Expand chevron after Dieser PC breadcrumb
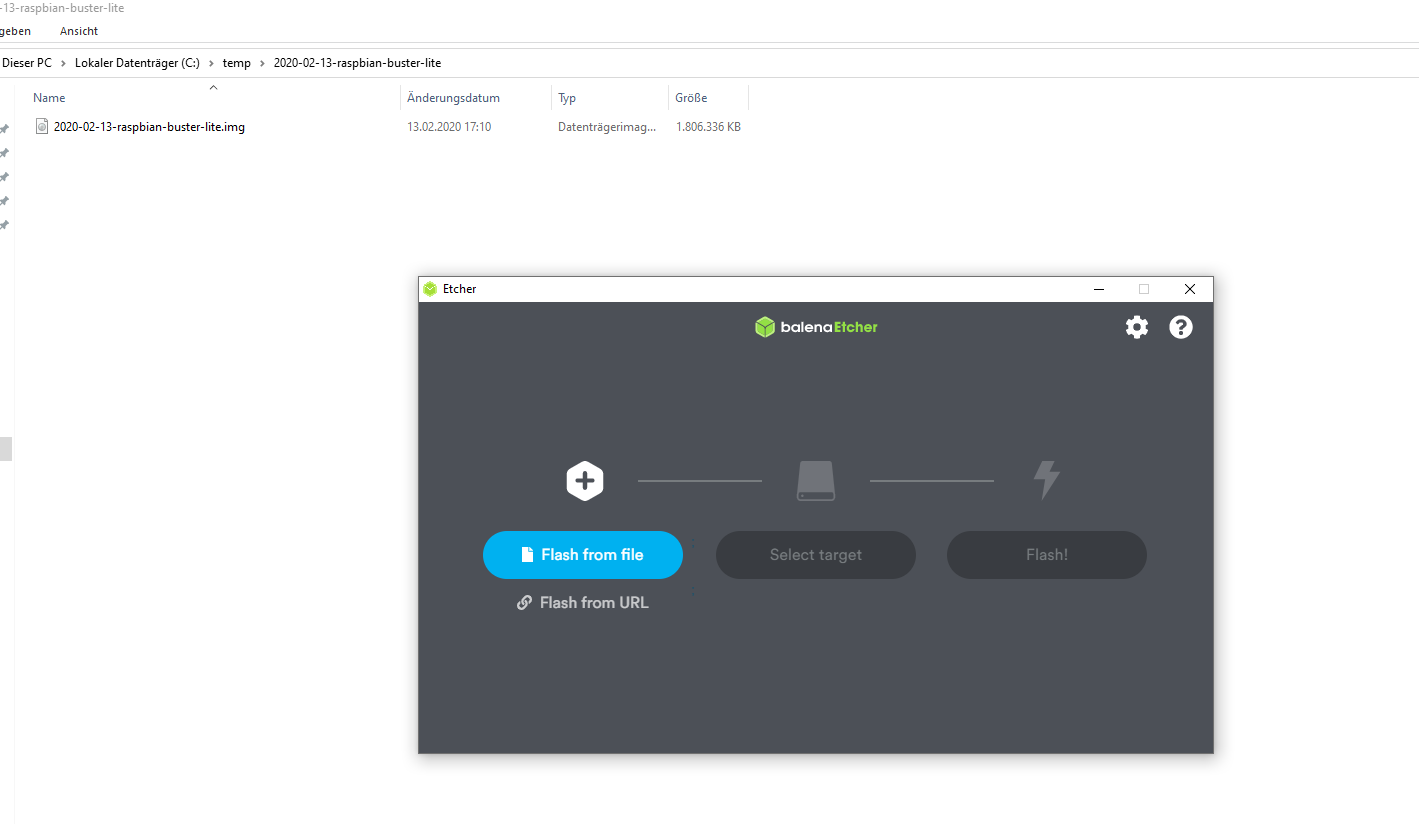The height and width of the screenshot is (824, 1419). pos(64,63)
